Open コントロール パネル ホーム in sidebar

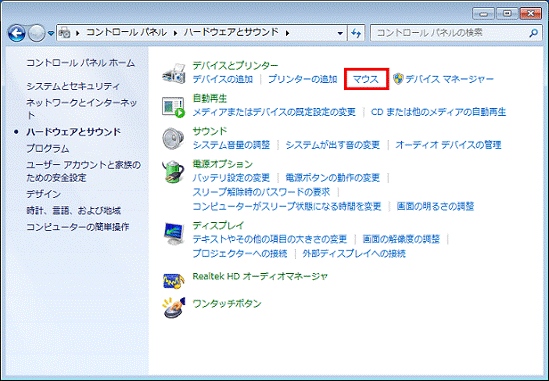[x=81, y=63]
